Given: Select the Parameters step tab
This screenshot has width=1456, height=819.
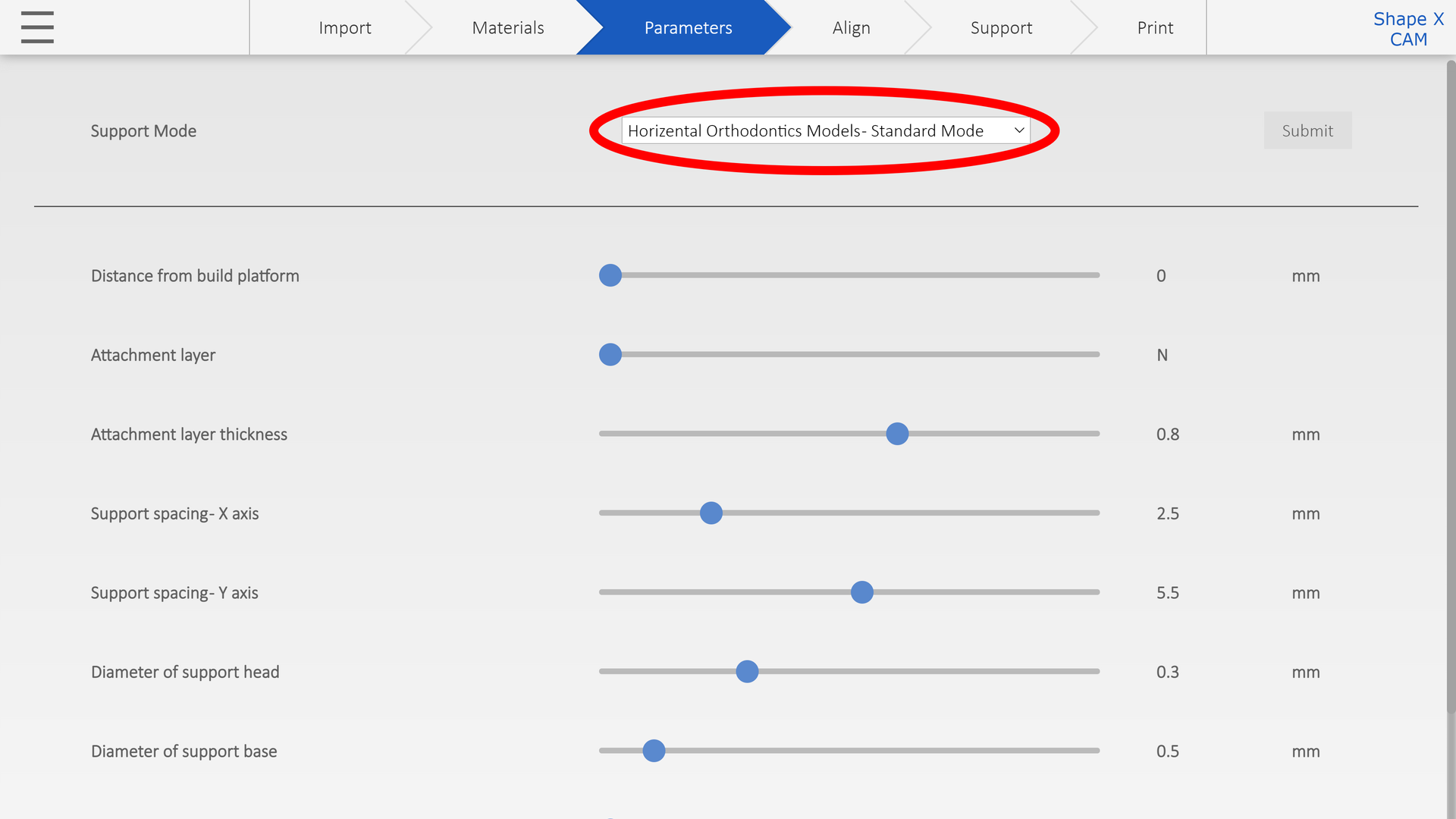Looking at the screenshot, I should click(x=687, y=28).
